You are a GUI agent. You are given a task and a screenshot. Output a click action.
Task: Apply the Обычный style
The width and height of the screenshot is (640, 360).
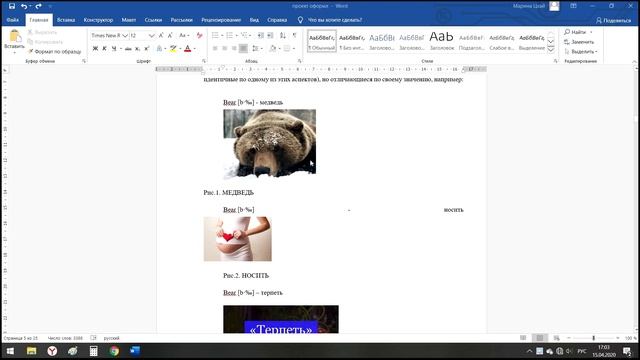click(322, 41)
